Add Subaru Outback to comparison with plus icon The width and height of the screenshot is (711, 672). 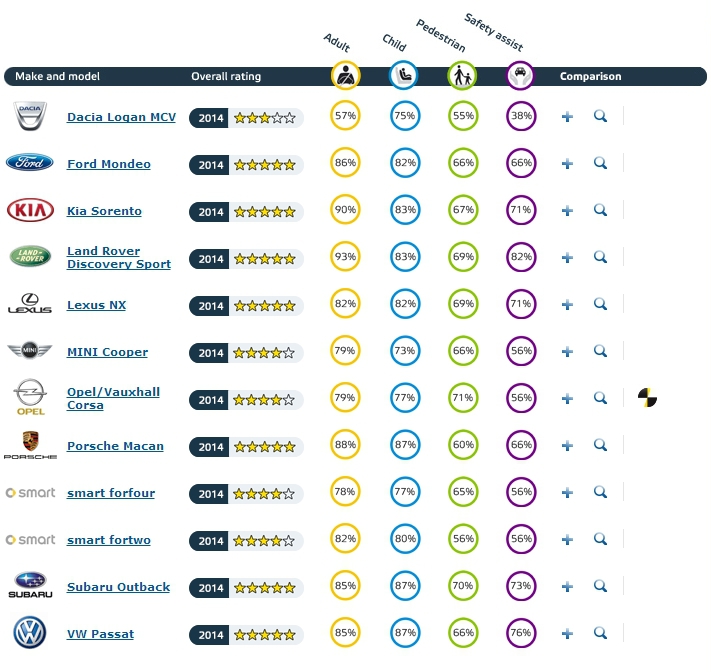(x=567, y=587)
